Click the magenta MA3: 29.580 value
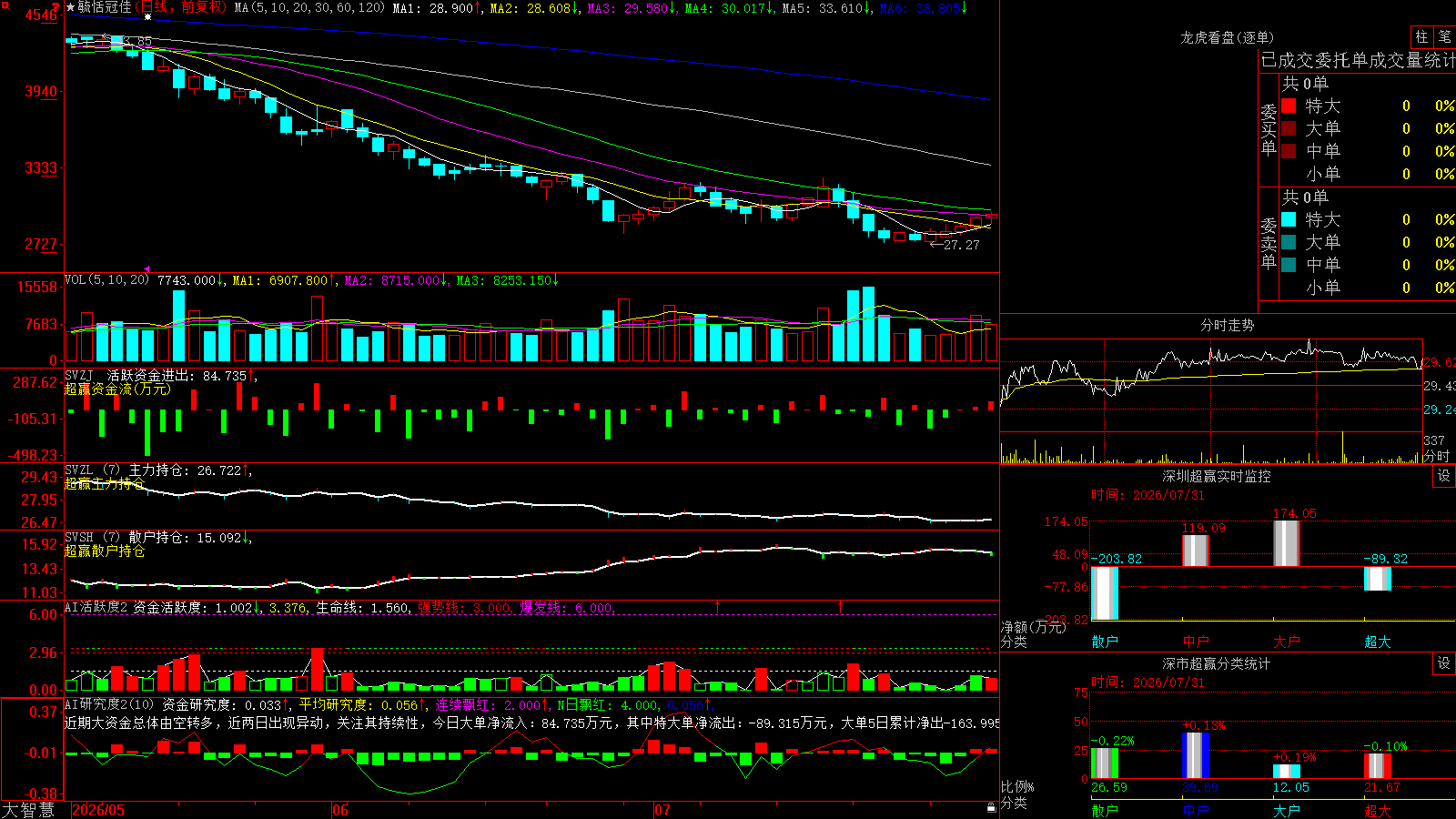This screenshot has height=819, width=1456. point(632,7)
